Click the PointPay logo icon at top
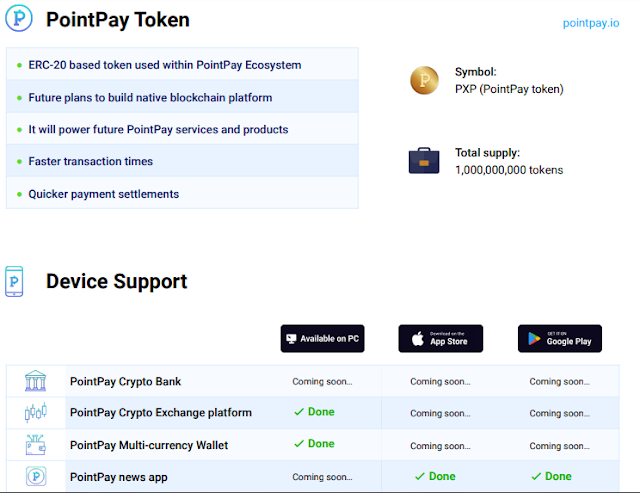640x493 pixels. [19, 20]
